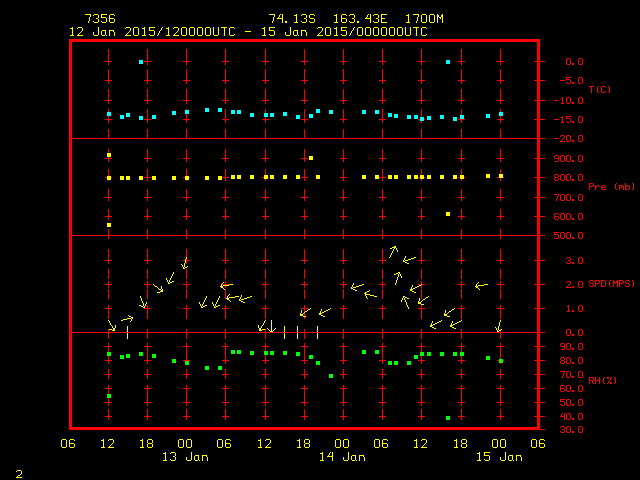Select the 15 Jan date label
Image resolution: width=640 pixels, height=480 pixels.
click(x=497, y=457)
